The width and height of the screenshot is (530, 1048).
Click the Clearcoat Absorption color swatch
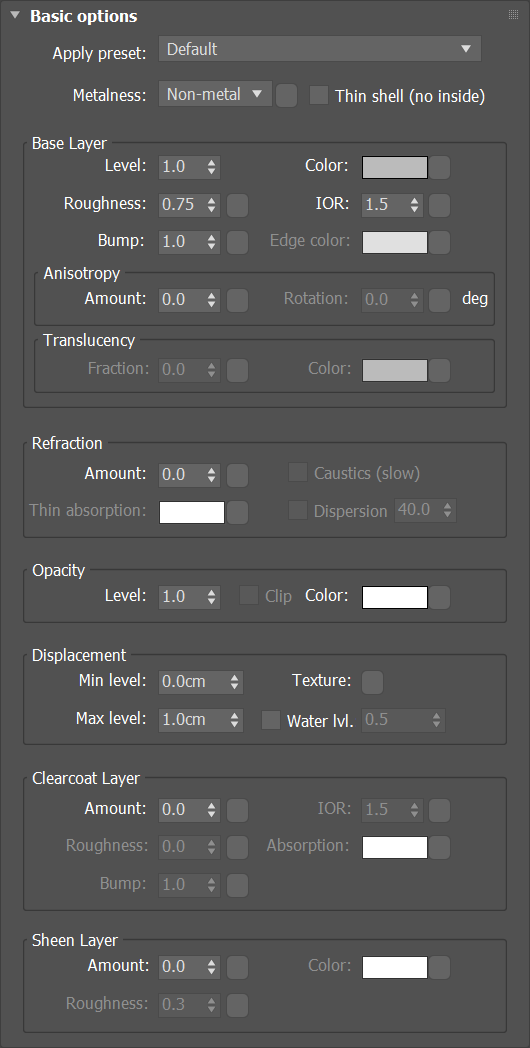[395, 847]
